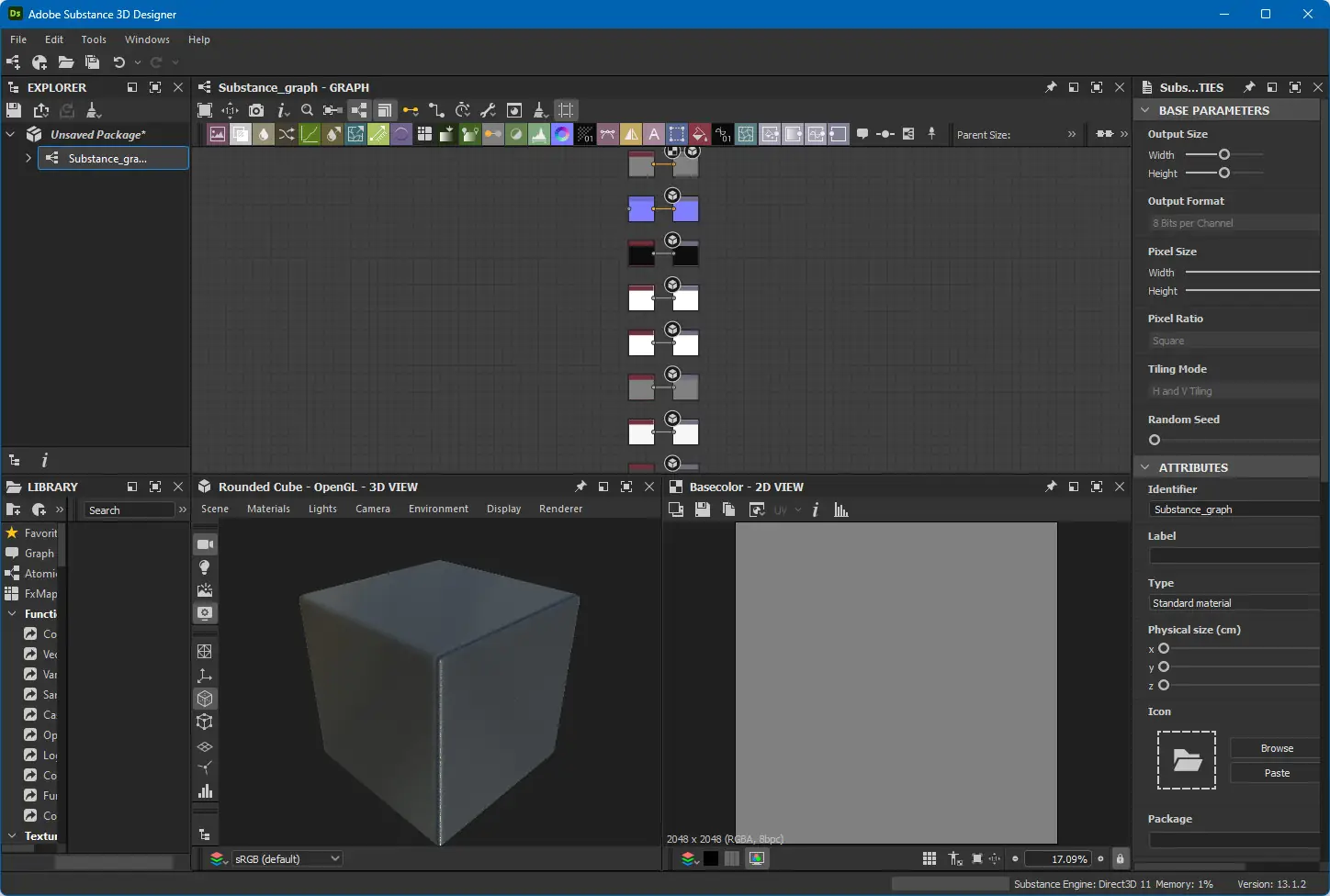
Task: Click the light bulb icon in 3D view
Action: pos(205,567)
